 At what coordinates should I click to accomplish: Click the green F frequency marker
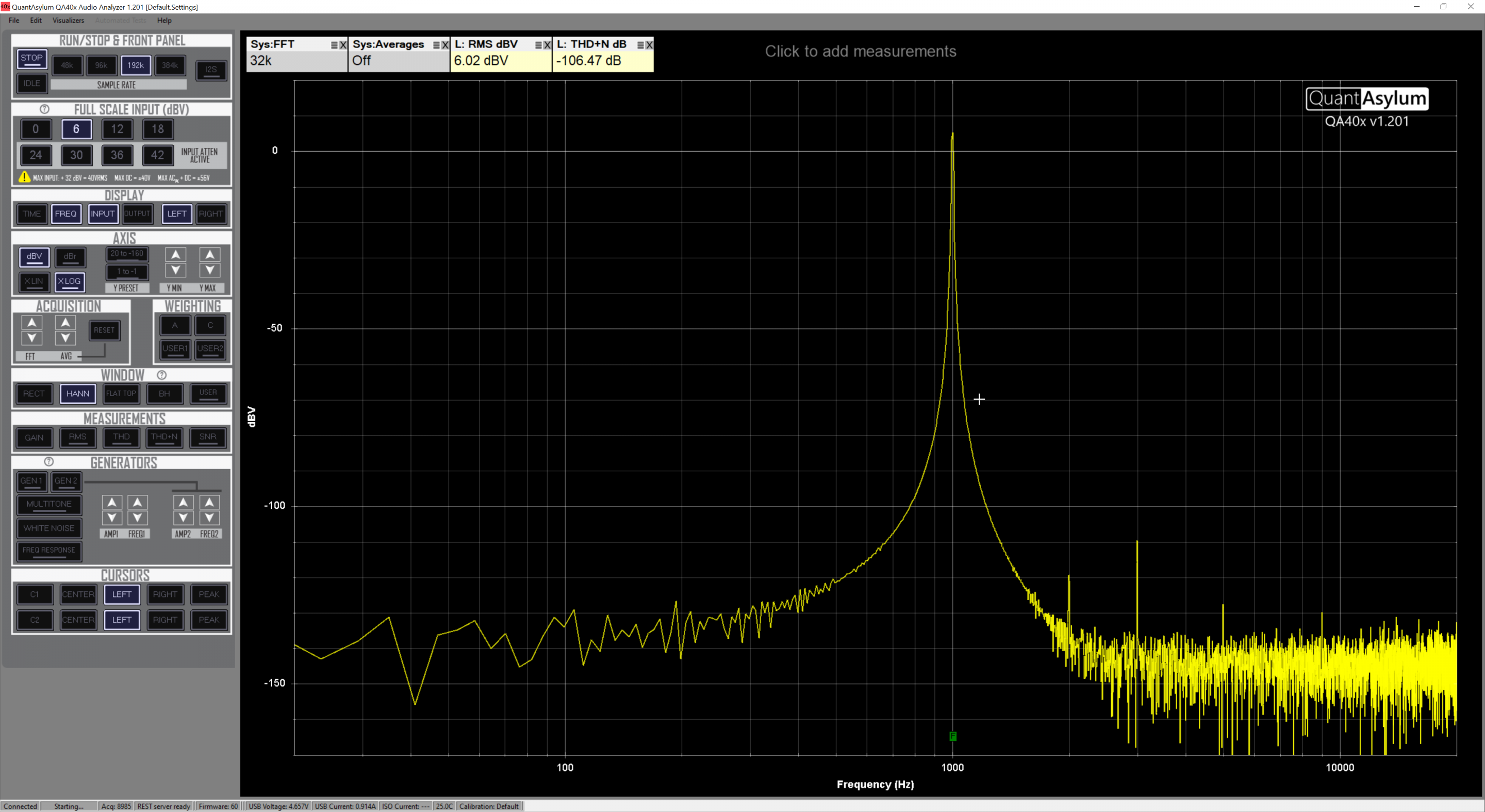953,736
